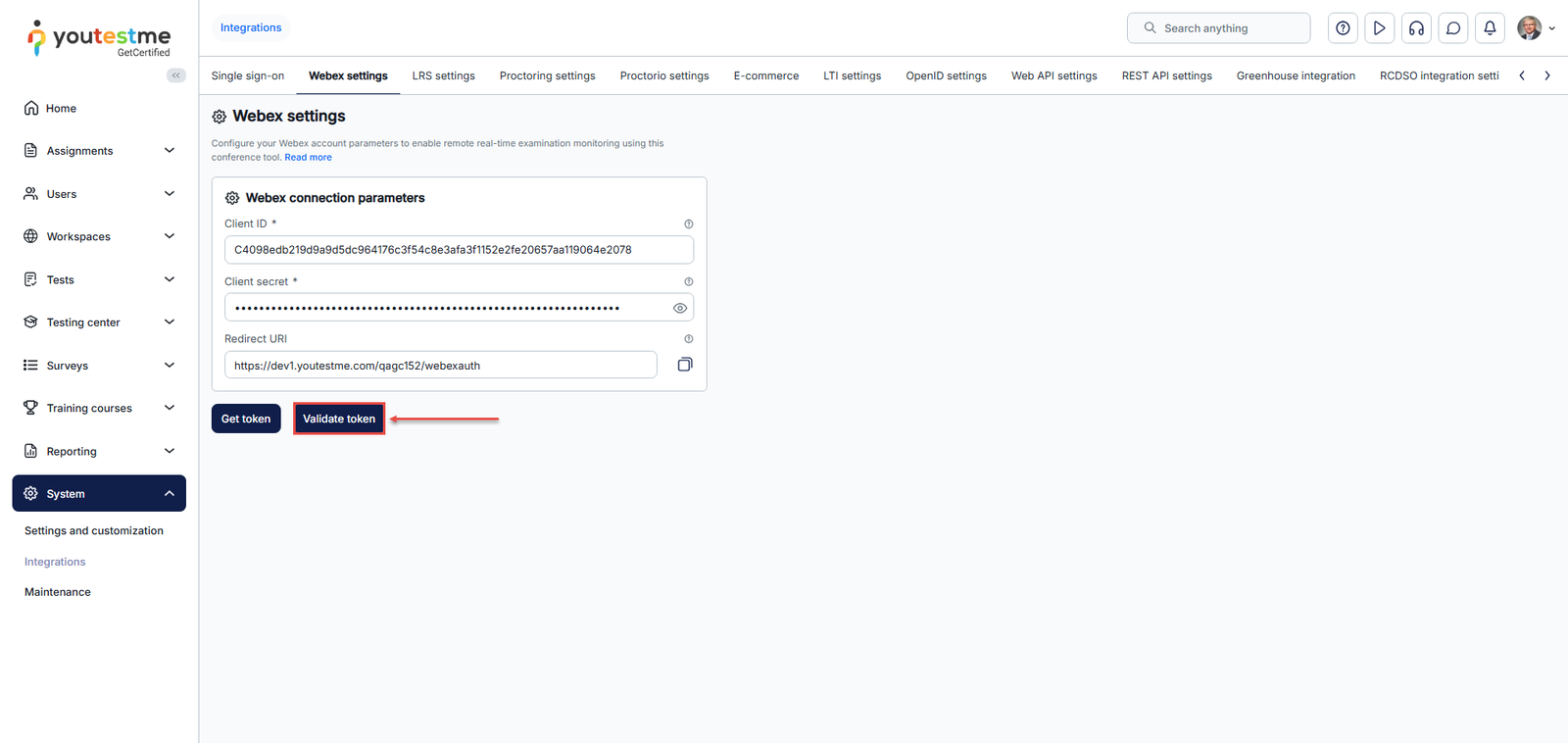The width and height of the screenshot is (1568, 743).
Task: Collapse the sidebar with double-chevron icon
Action: pyautogui.click(x=176, y=75)
